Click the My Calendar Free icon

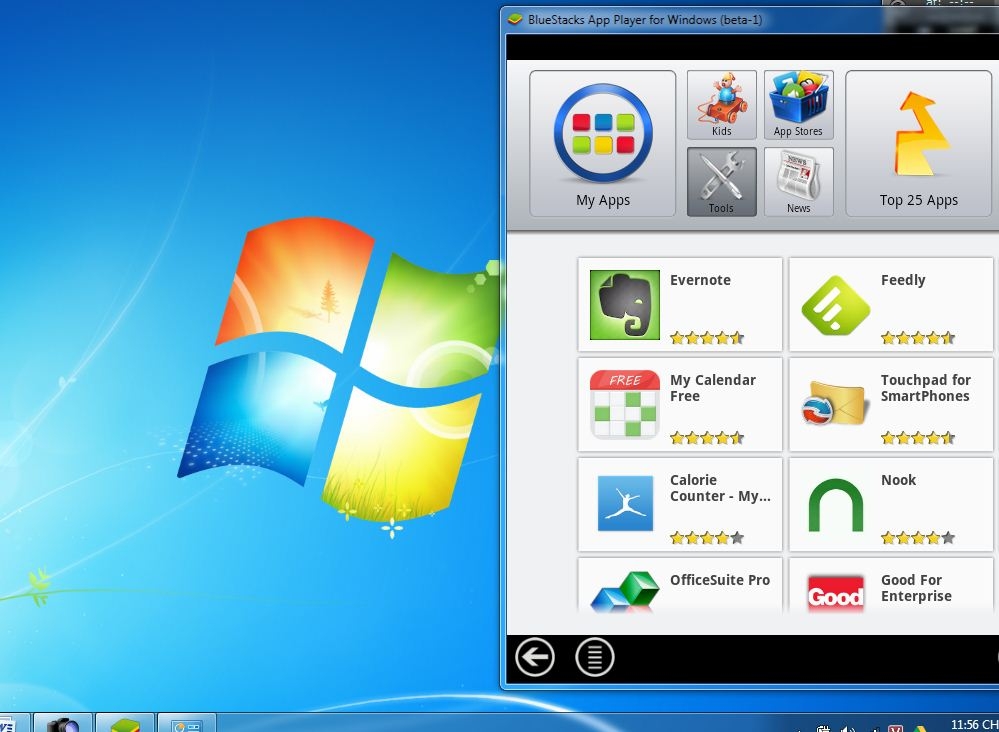pos(624,404)
